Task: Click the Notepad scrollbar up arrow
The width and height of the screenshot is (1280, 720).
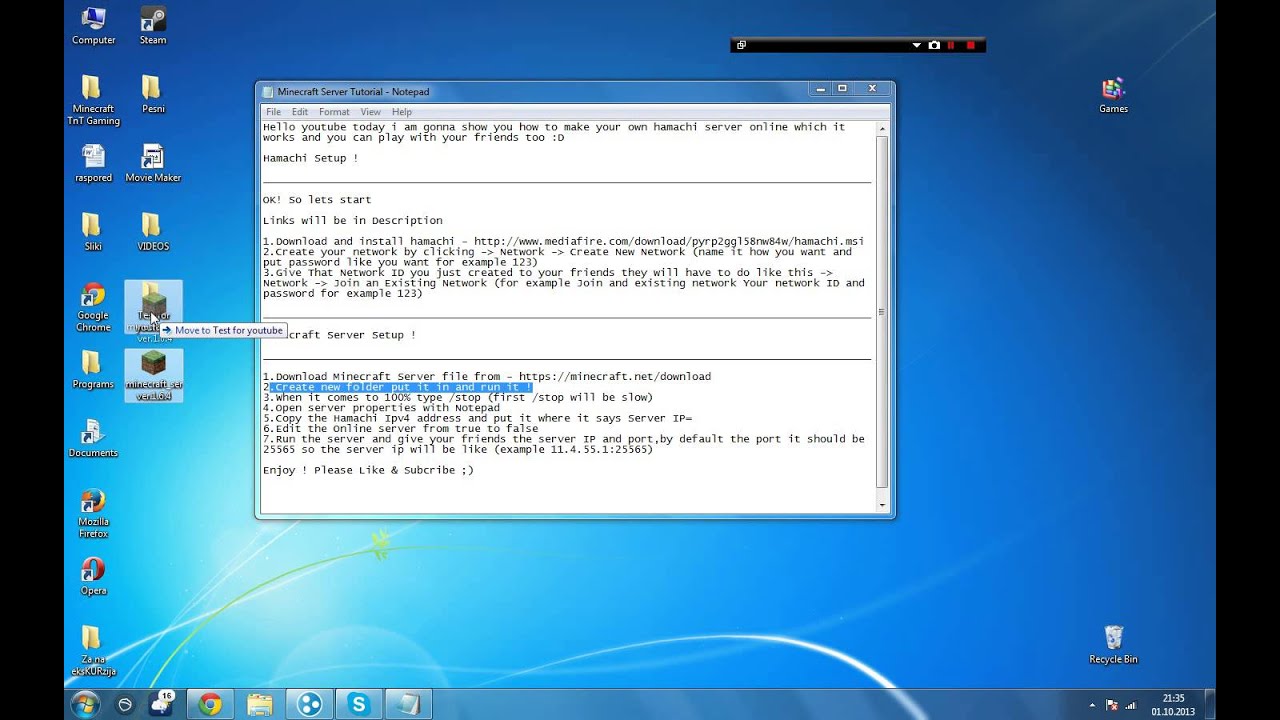Action: 882,129
